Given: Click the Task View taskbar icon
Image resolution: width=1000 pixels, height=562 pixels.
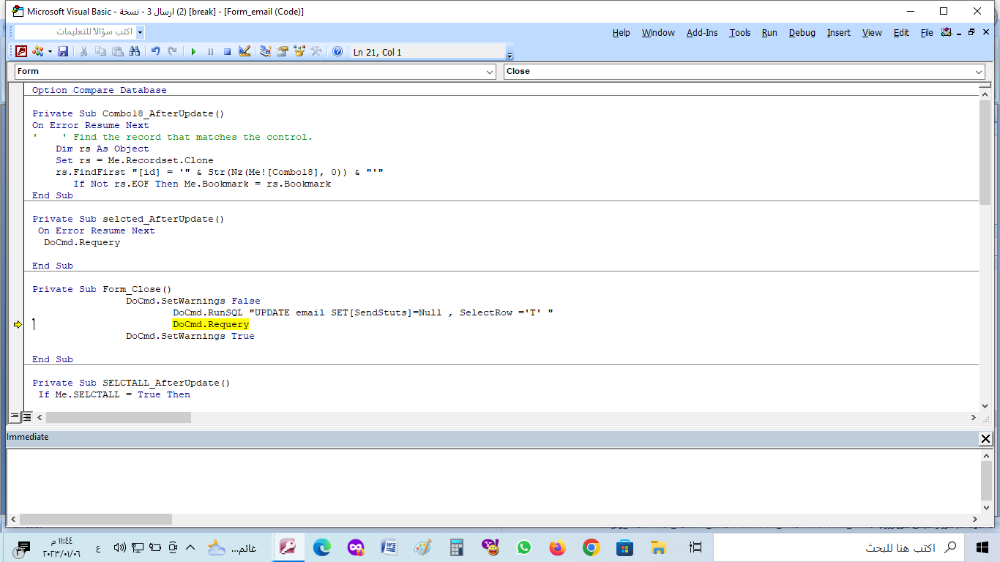Looking at the screenshot, I should tap(695, 547).
